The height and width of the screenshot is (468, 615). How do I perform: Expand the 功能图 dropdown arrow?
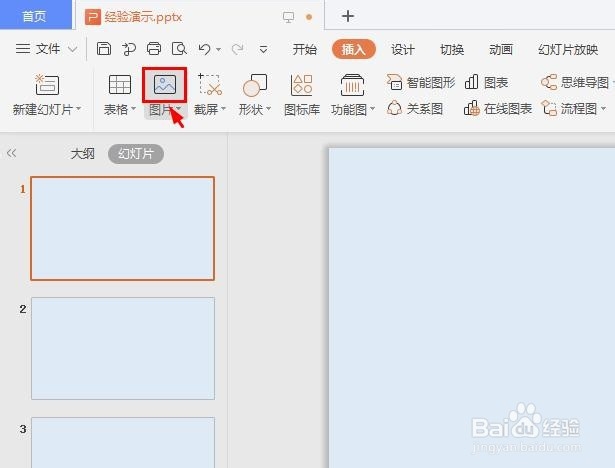click(372, 109)
